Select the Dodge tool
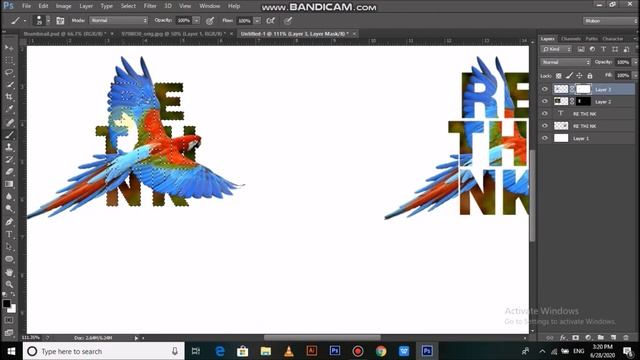 click(x=9, y=209)
